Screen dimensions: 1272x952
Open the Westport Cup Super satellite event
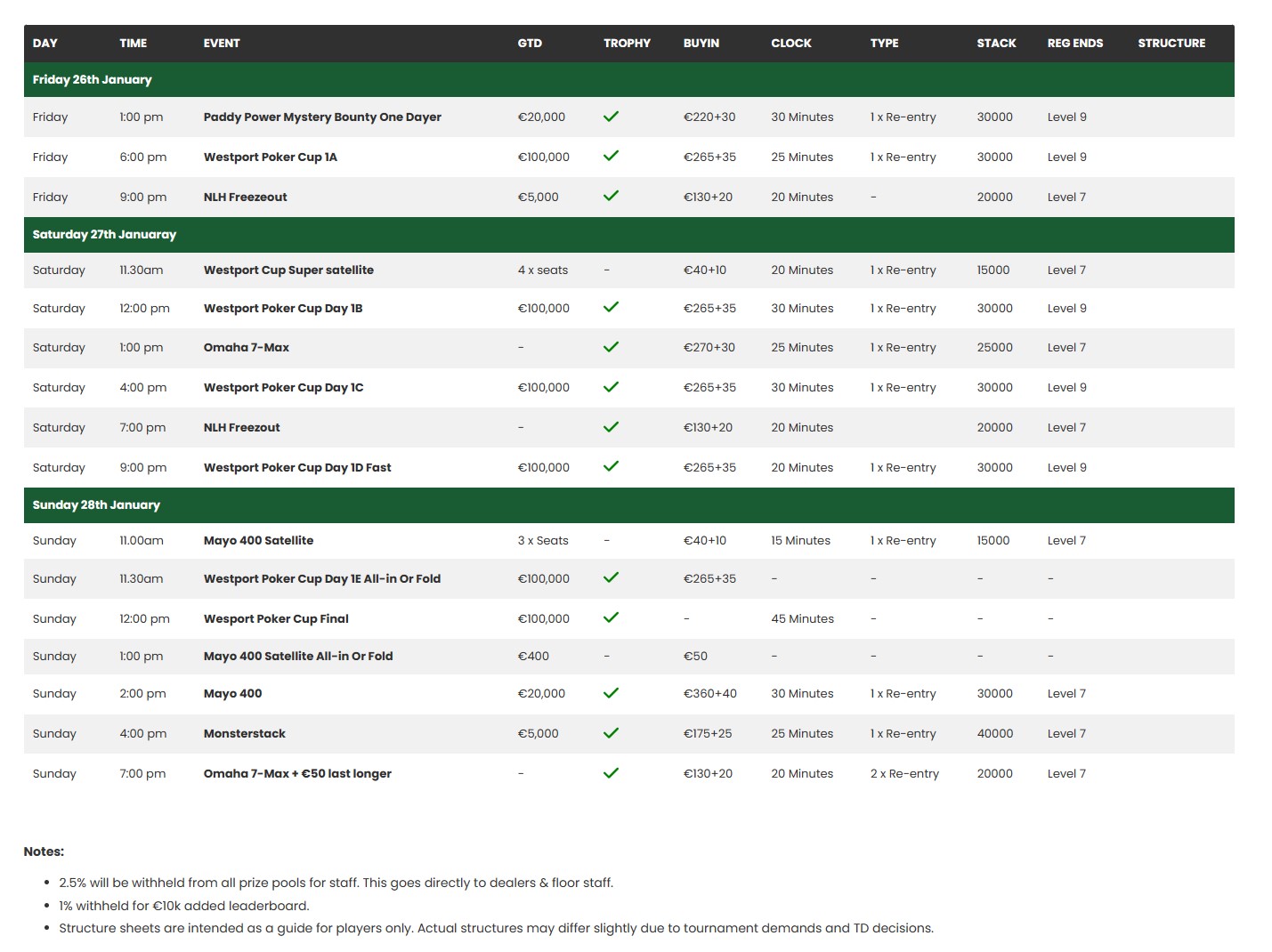coord(288,270)
